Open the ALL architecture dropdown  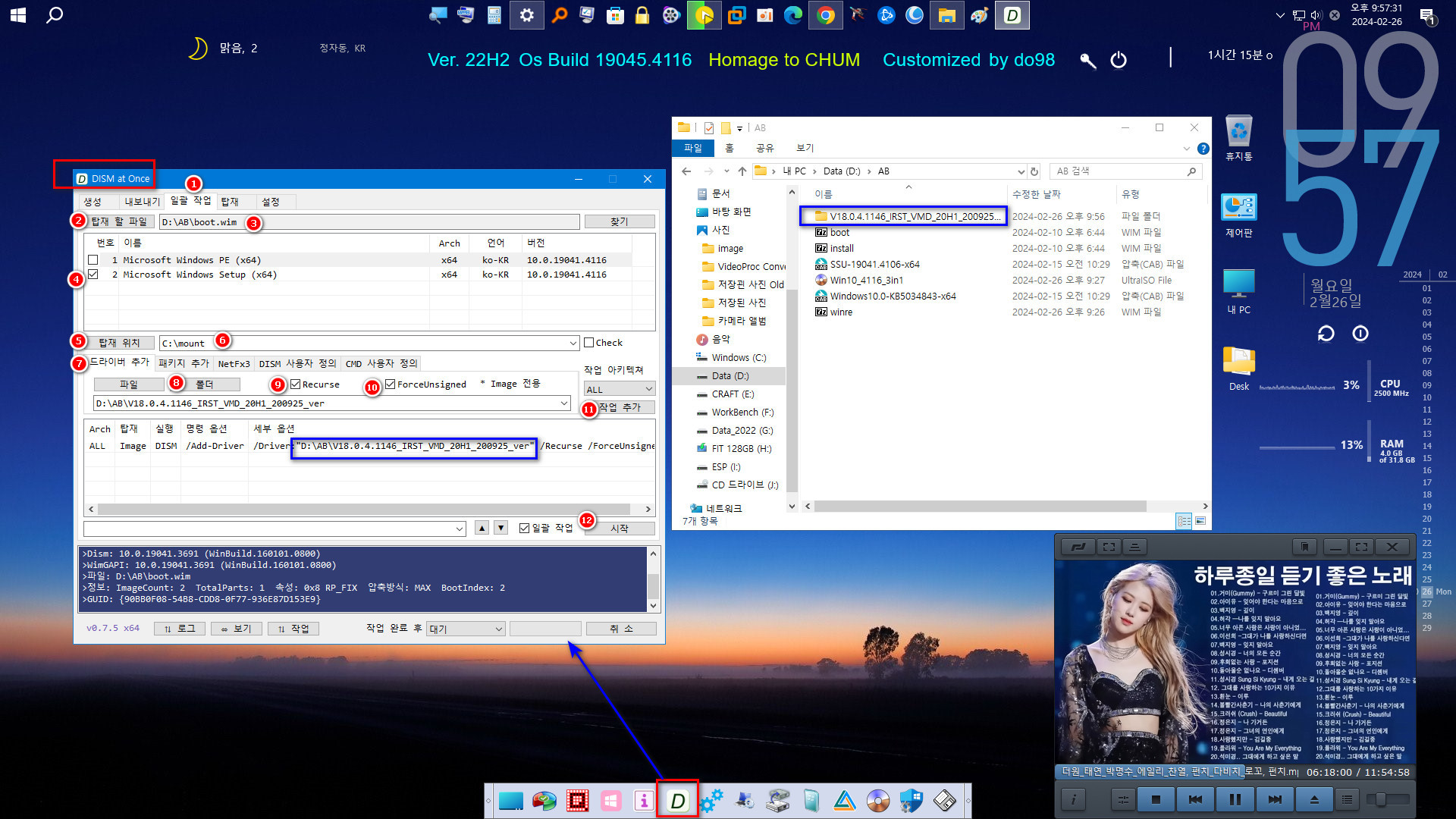648,389
